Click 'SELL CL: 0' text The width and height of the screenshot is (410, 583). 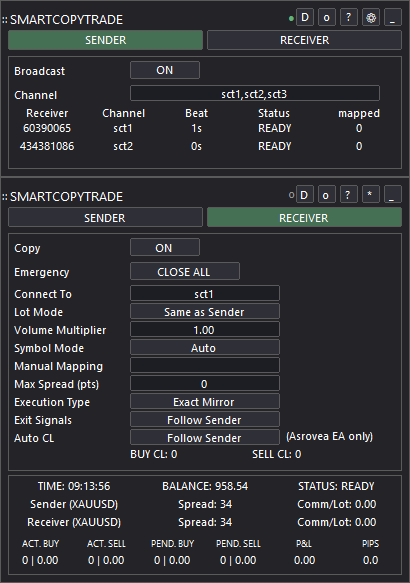point(277,454)
